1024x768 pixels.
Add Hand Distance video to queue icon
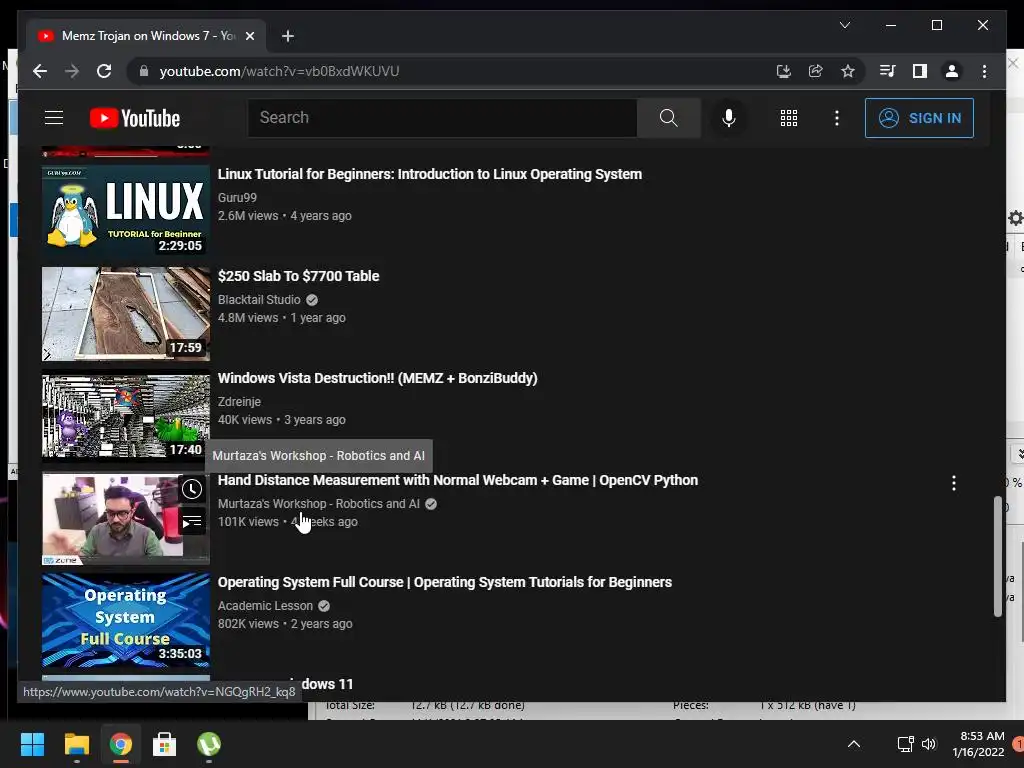tap(191, 522)
